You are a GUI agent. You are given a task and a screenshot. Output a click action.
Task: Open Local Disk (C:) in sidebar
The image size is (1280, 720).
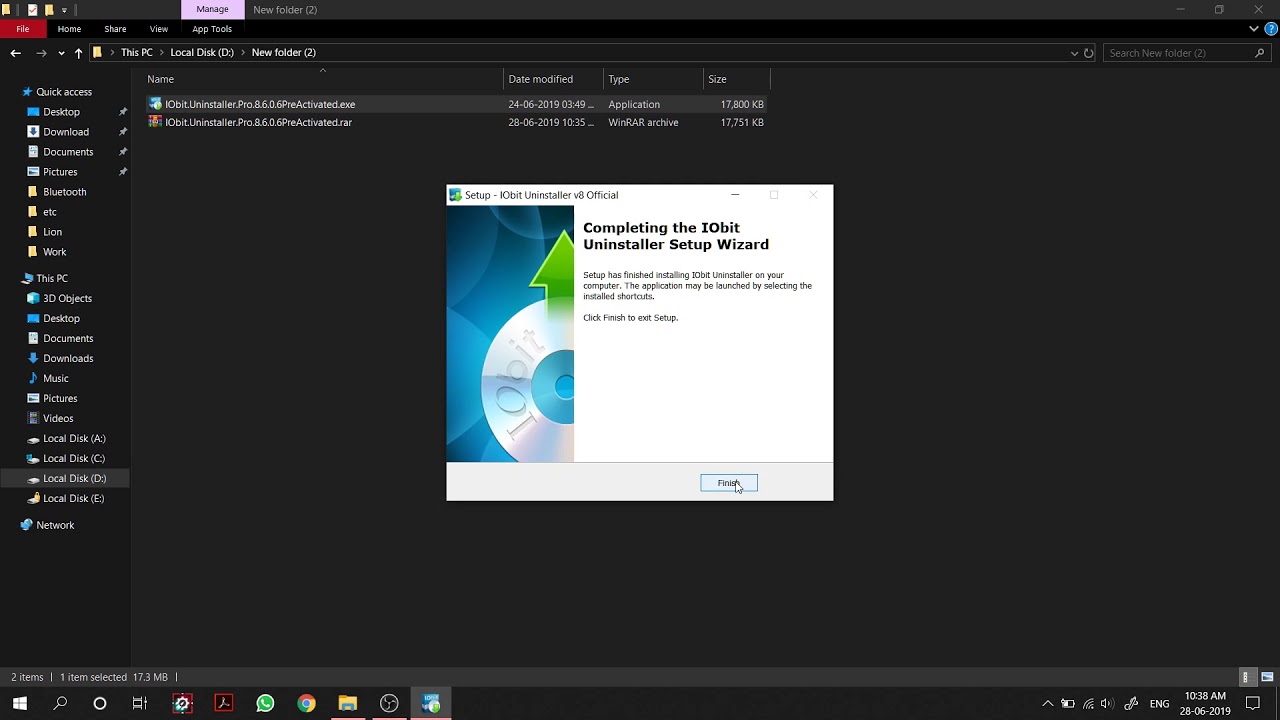click(x=74, y=458)
